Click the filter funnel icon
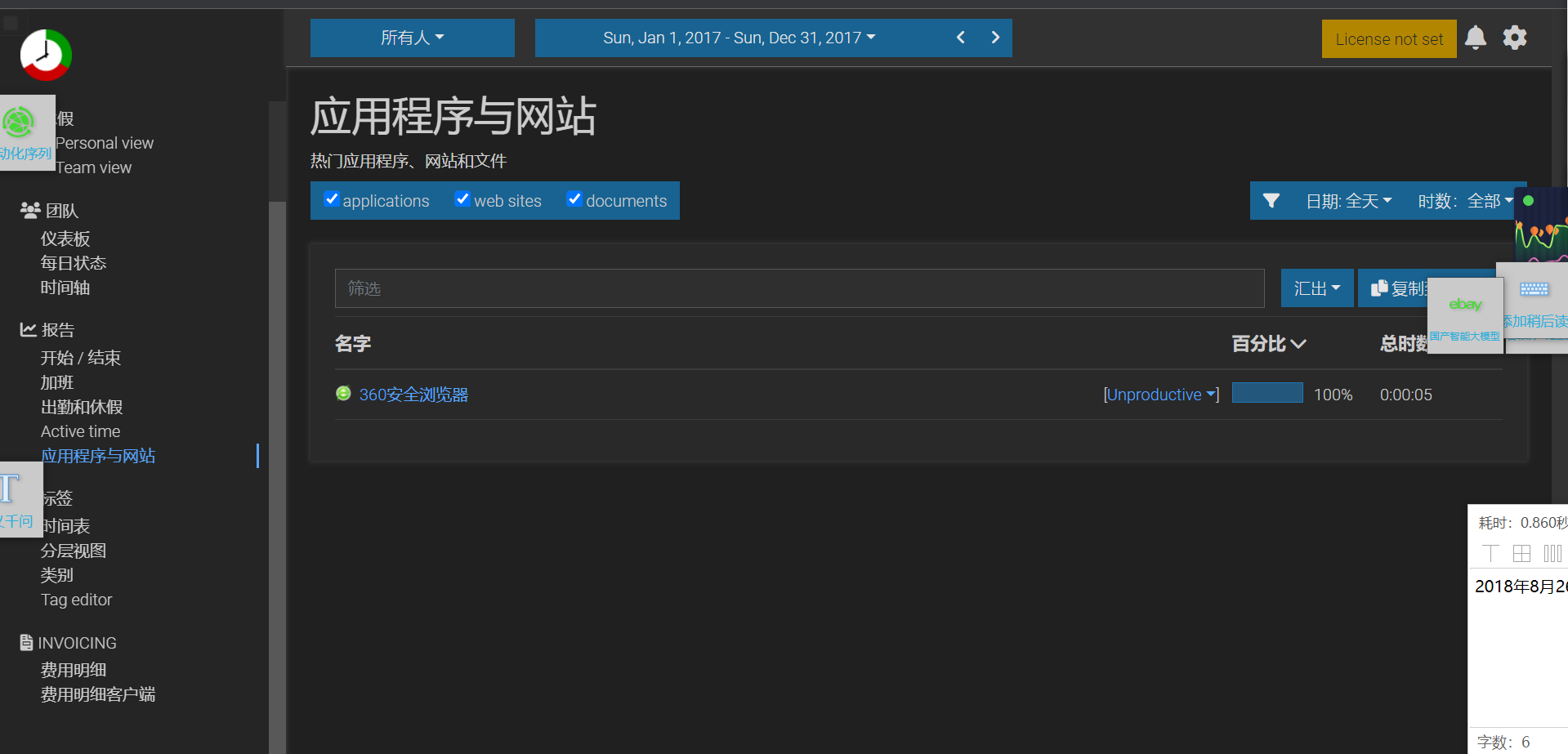Screen dimensions: 1568x754 (1271, 200)
